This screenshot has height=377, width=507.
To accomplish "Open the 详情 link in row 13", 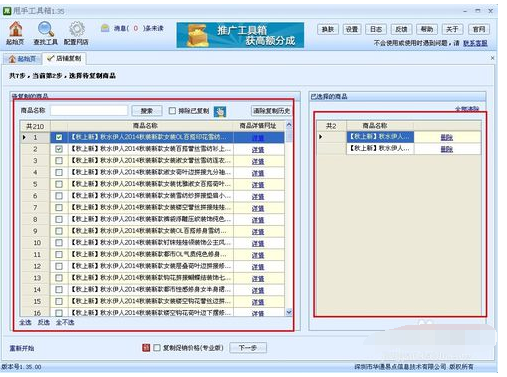I will pyautogui.click(x=258, y=279).
